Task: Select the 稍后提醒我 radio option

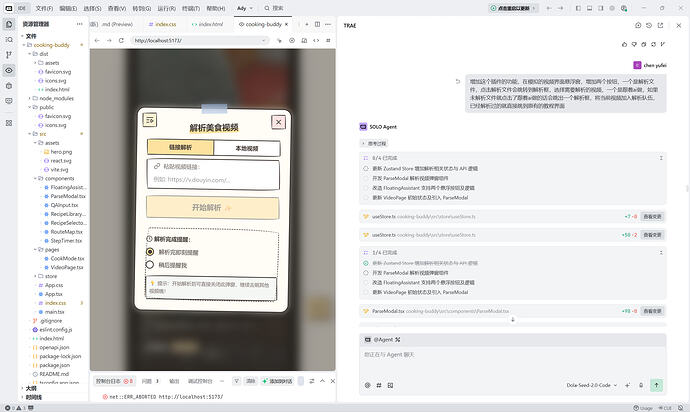Action: [x=150, y=265]
